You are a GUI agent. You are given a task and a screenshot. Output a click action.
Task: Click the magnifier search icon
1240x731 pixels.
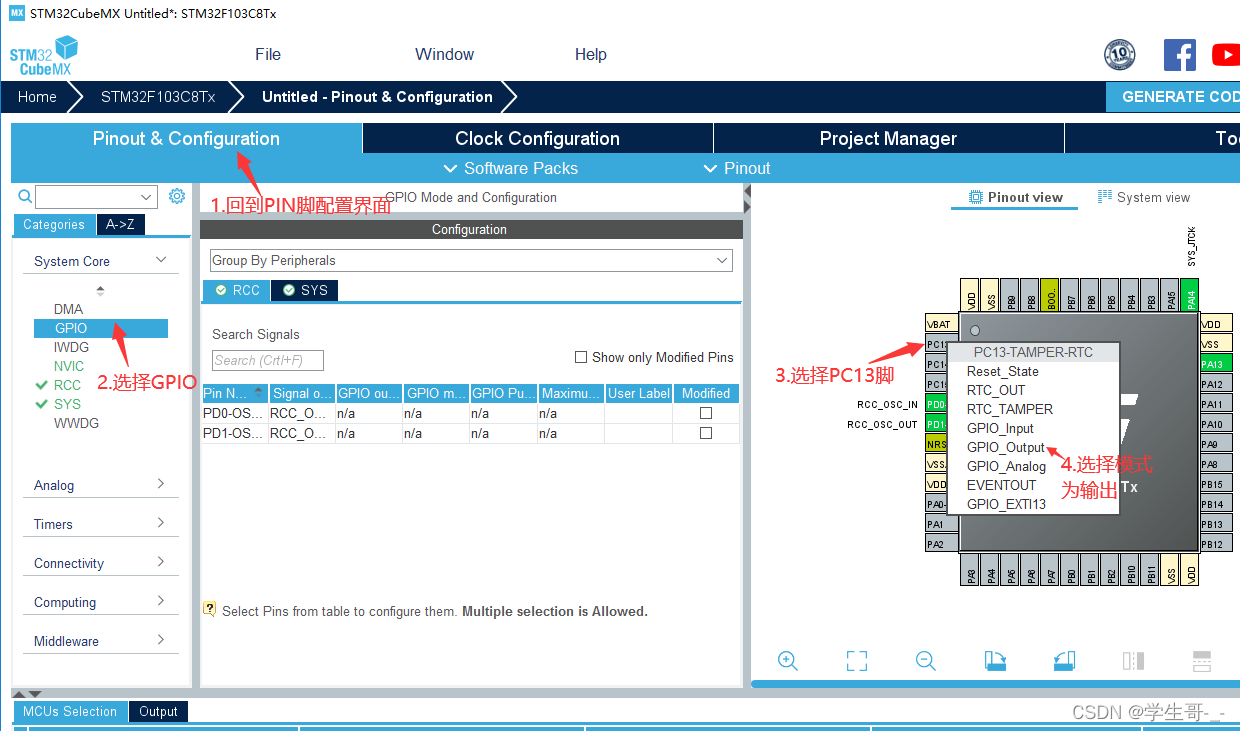click(25, 197)
